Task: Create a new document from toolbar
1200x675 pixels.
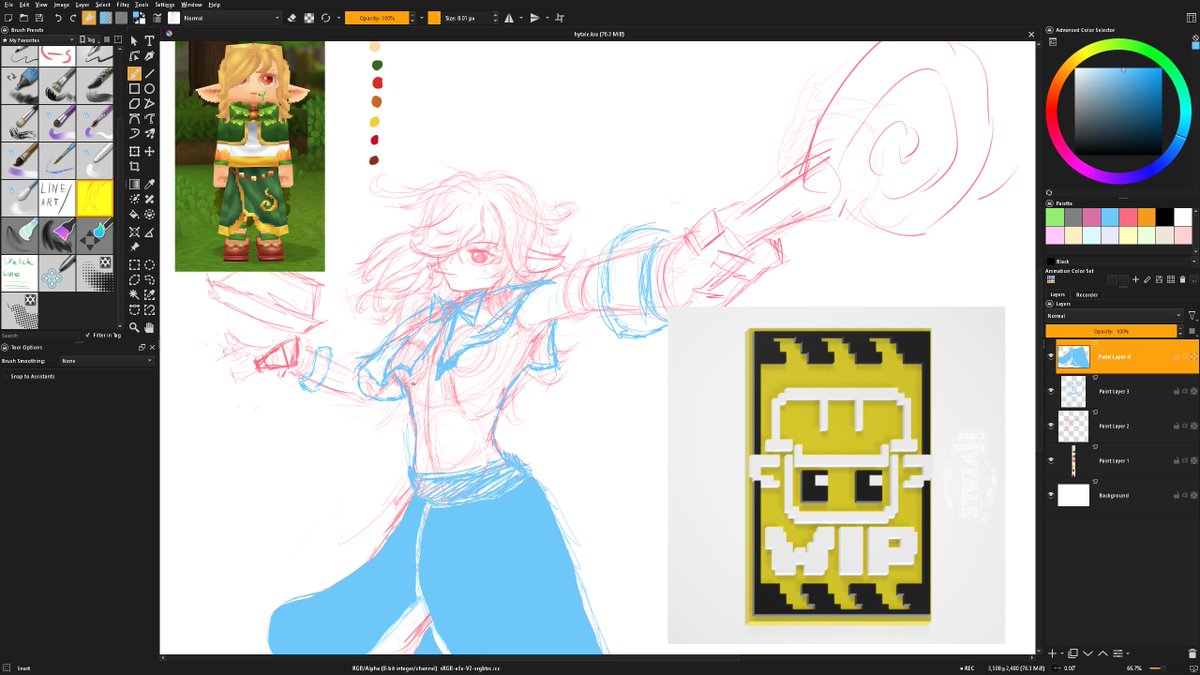Action: [x=8, y=18]
